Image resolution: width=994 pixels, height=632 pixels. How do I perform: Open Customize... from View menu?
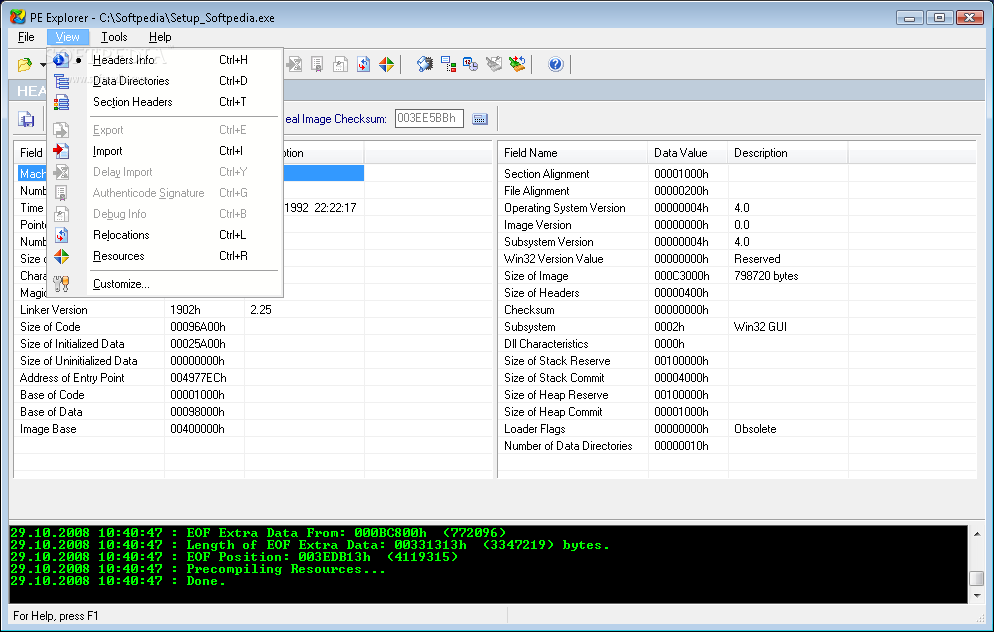click(x=165, y=284)
